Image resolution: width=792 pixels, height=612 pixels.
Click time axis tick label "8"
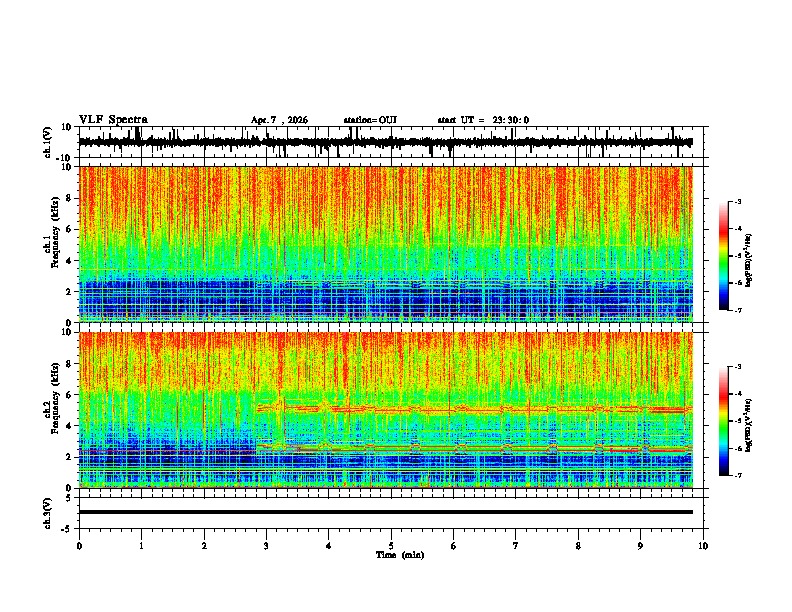(578, 546)
